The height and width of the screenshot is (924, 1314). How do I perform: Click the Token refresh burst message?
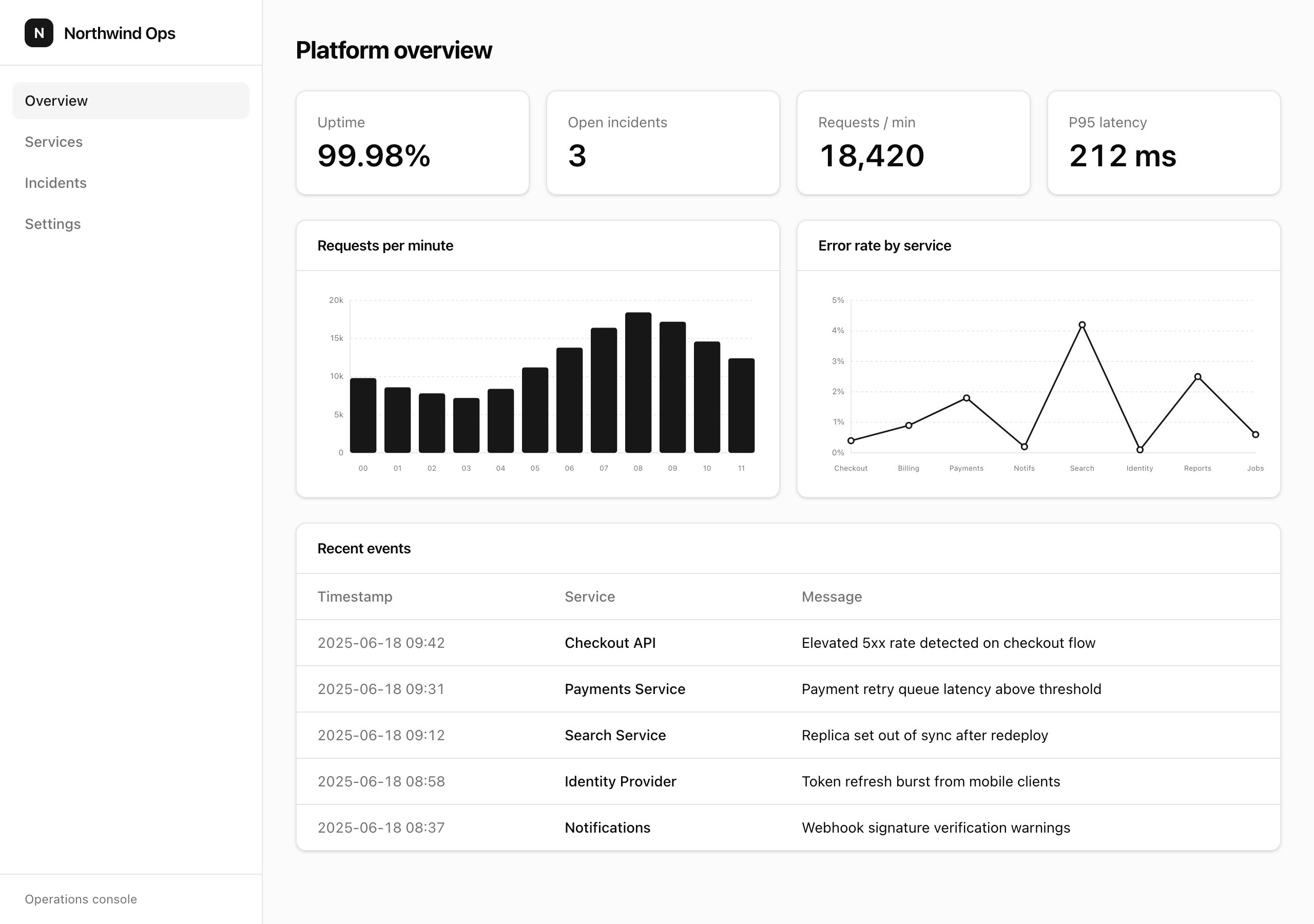click(x=931, y=781)
